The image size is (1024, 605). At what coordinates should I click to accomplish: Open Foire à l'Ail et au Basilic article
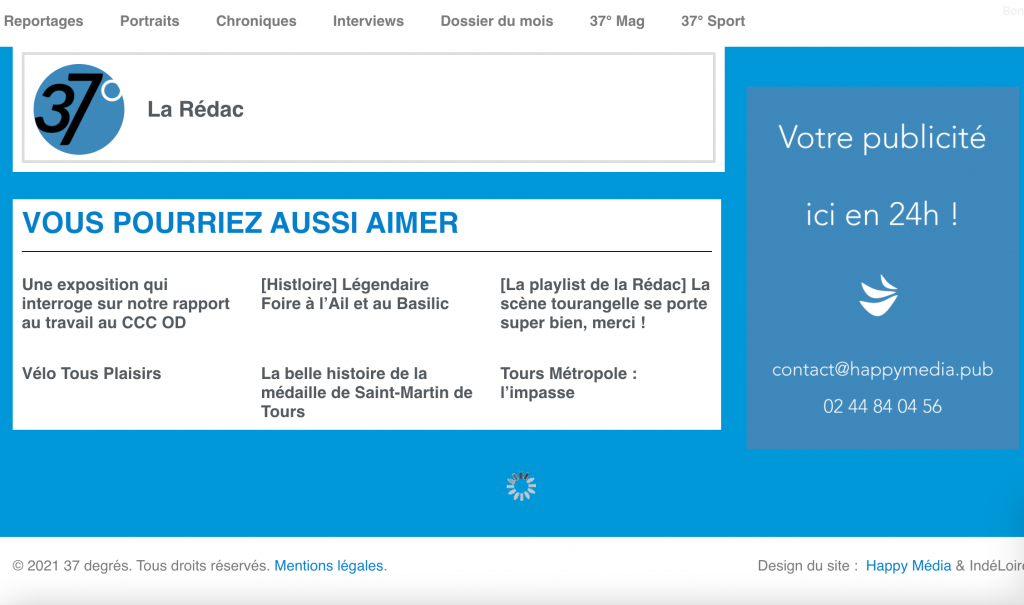(x=355, y=294)
